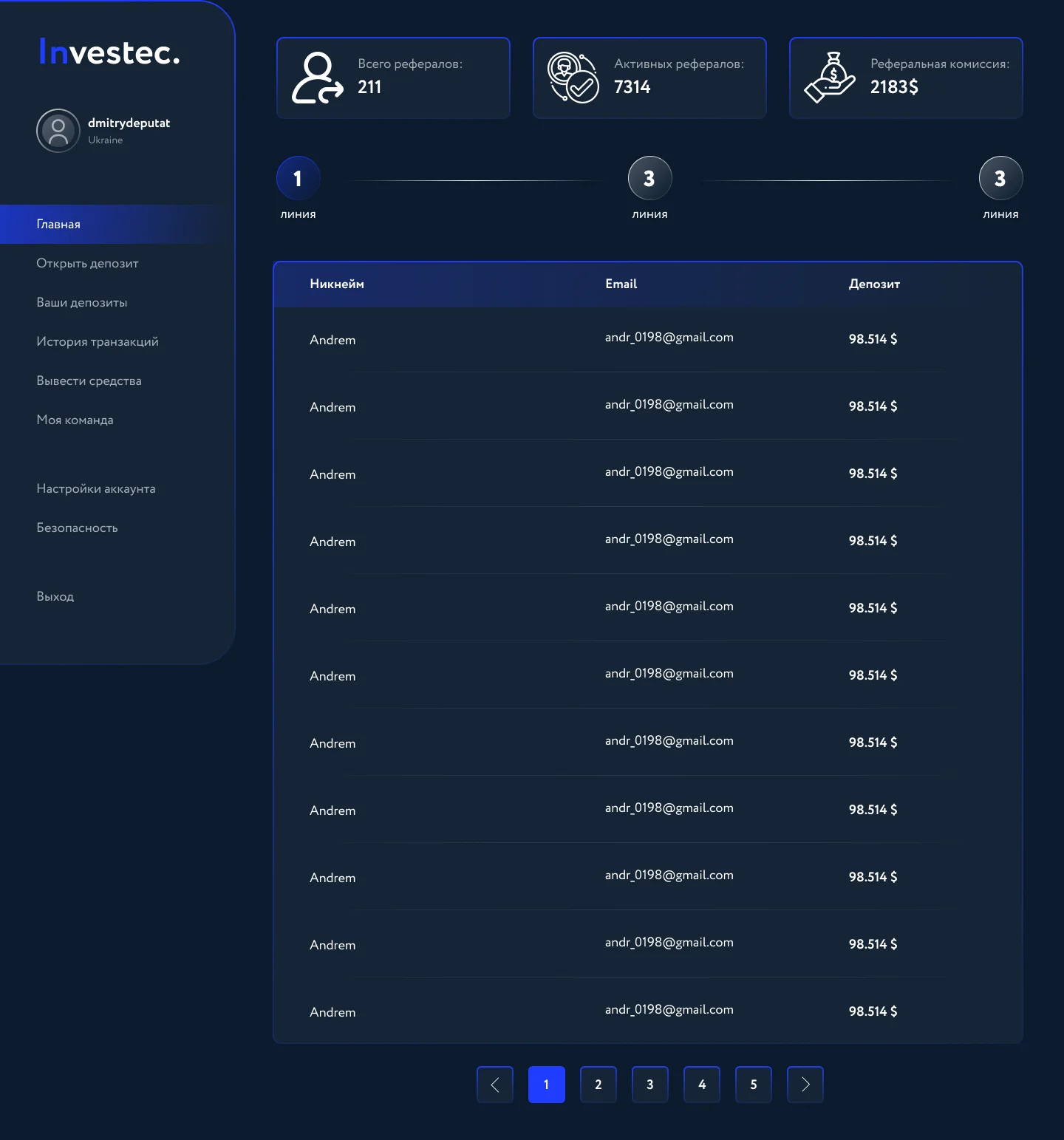Go to page 1 of pagination
Viewport: 1064px width, 1140px height.
(547, 1085)
